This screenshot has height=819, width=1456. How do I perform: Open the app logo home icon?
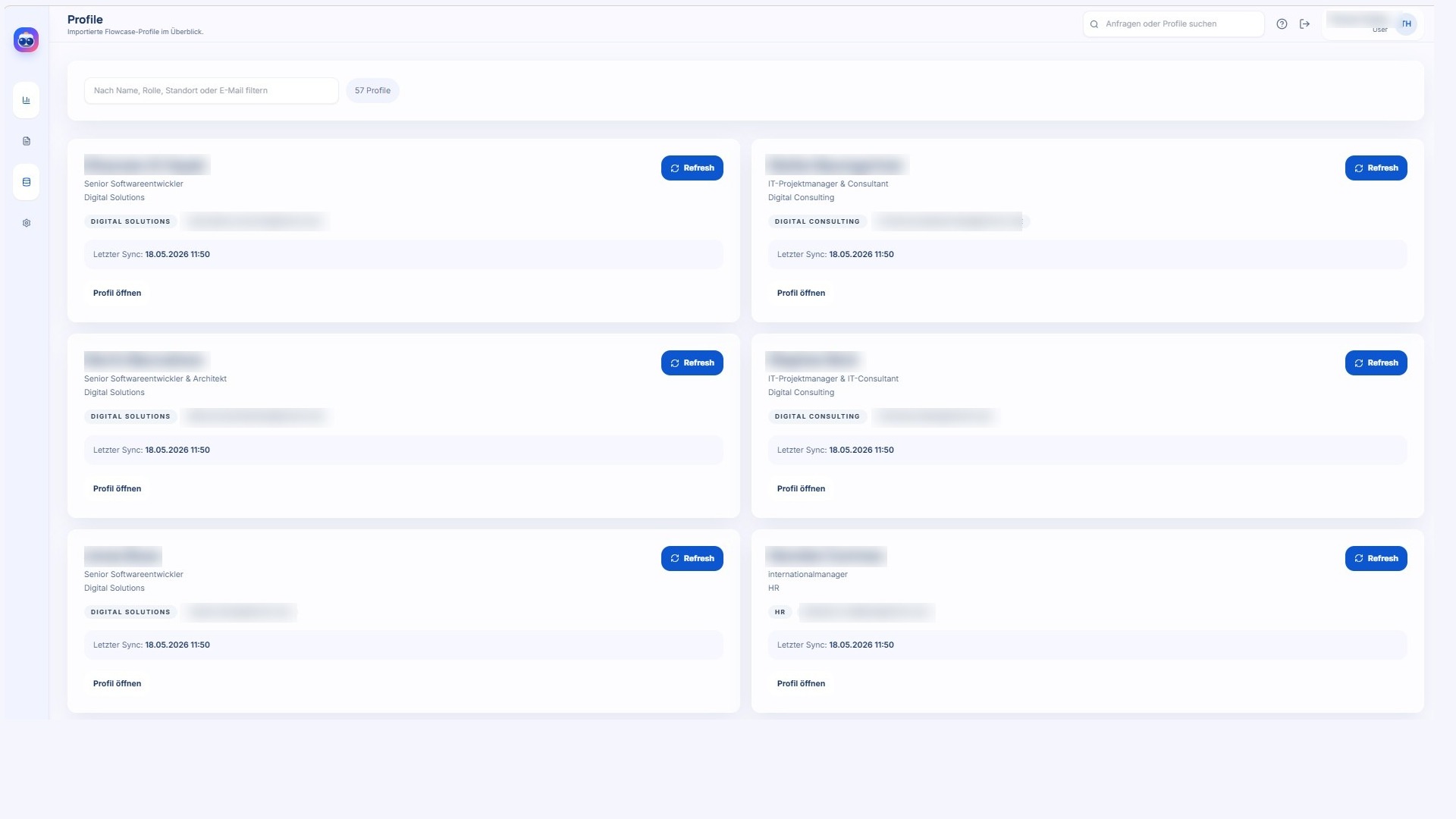26,39
